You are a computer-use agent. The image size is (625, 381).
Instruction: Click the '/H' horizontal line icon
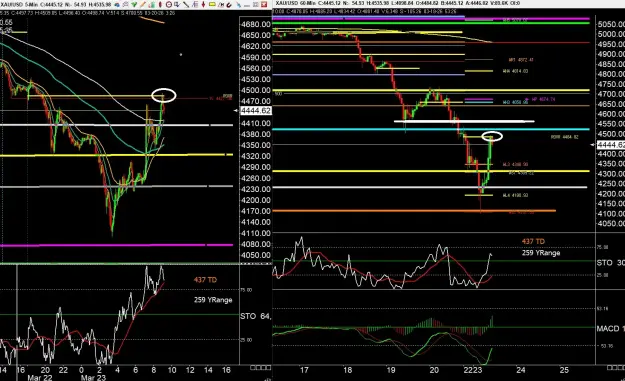click(221, 5)
